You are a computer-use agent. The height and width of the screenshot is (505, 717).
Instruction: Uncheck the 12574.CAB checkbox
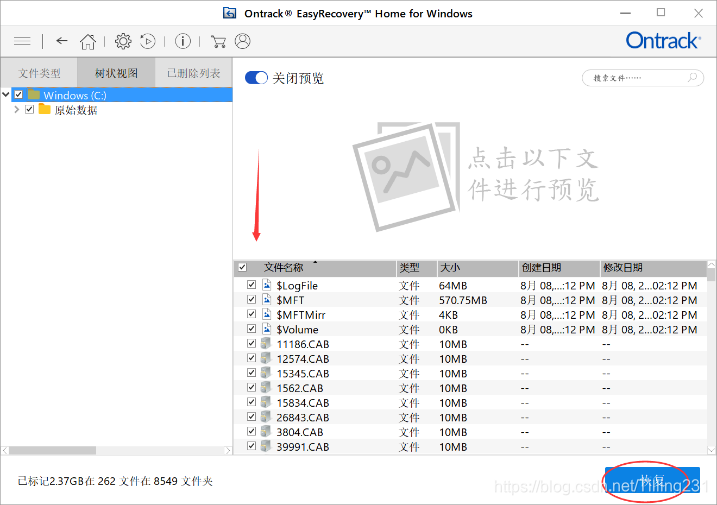coord(251,358)
